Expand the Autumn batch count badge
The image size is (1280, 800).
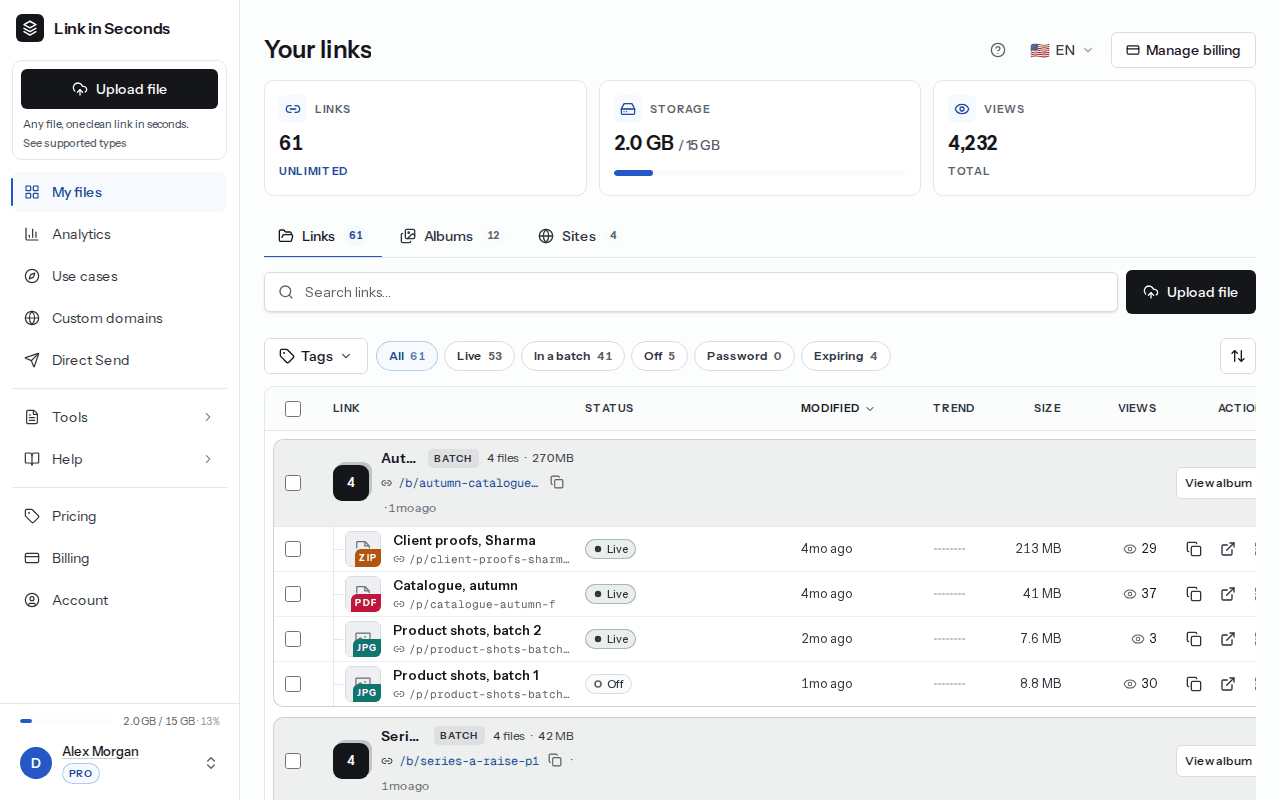tap(351, 483)
